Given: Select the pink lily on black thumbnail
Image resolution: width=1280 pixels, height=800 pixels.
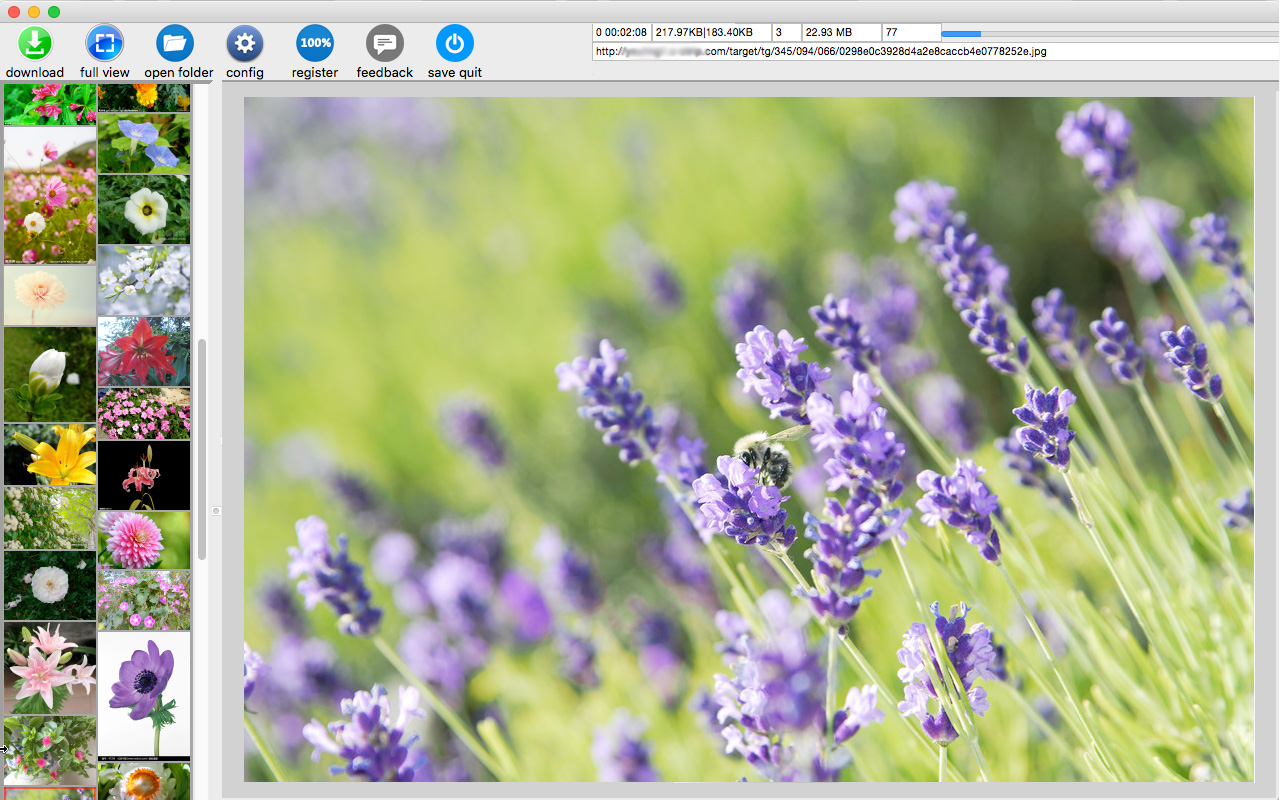Looking at the screenshot, I should (x=144, y=475).
